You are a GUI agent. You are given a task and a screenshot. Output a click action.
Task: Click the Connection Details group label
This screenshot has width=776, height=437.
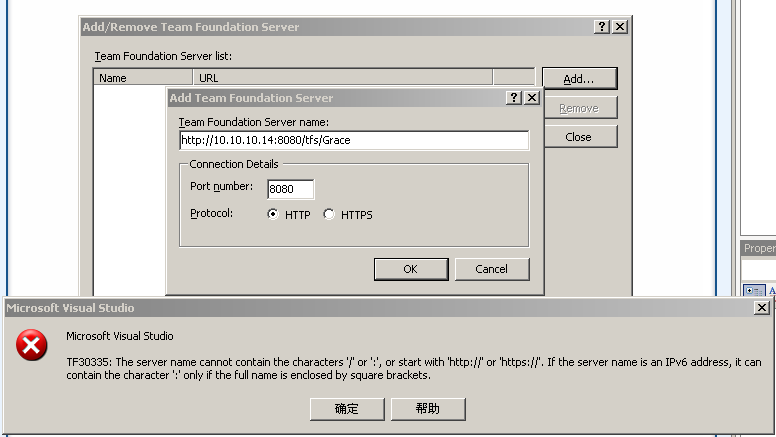pos(234,164)
